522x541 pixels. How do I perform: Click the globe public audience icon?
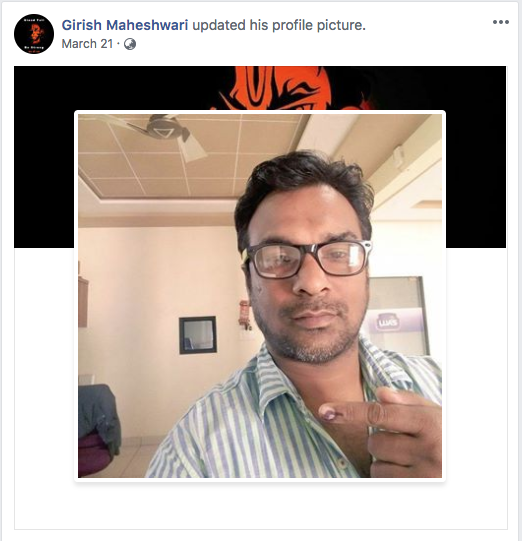click(130, 44)
